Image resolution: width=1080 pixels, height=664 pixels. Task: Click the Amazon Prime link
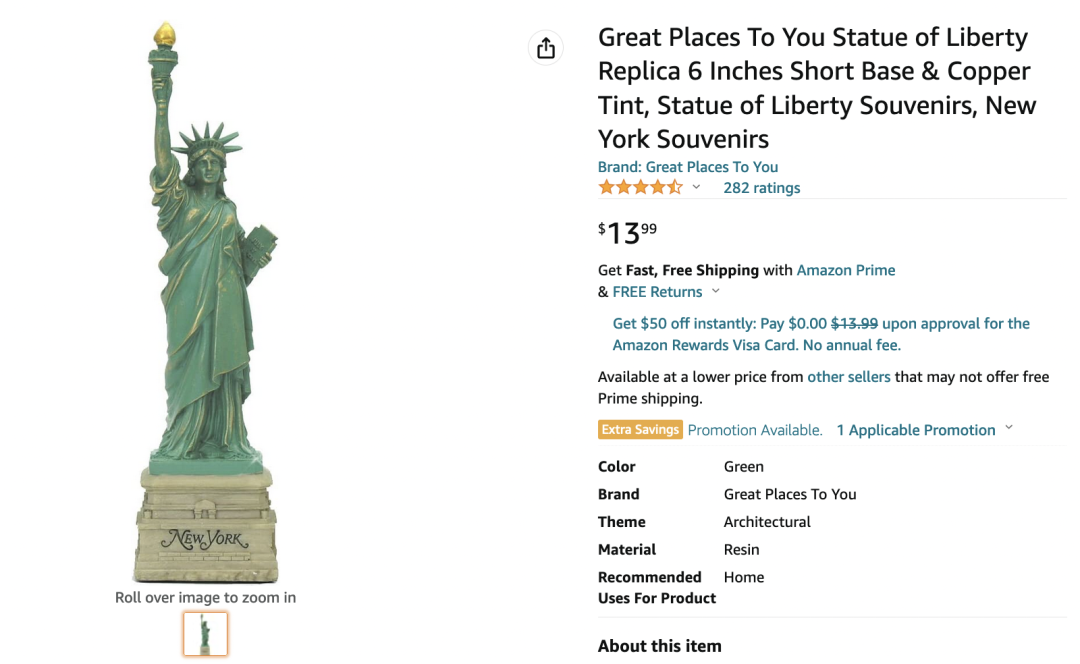pos(845,270)
